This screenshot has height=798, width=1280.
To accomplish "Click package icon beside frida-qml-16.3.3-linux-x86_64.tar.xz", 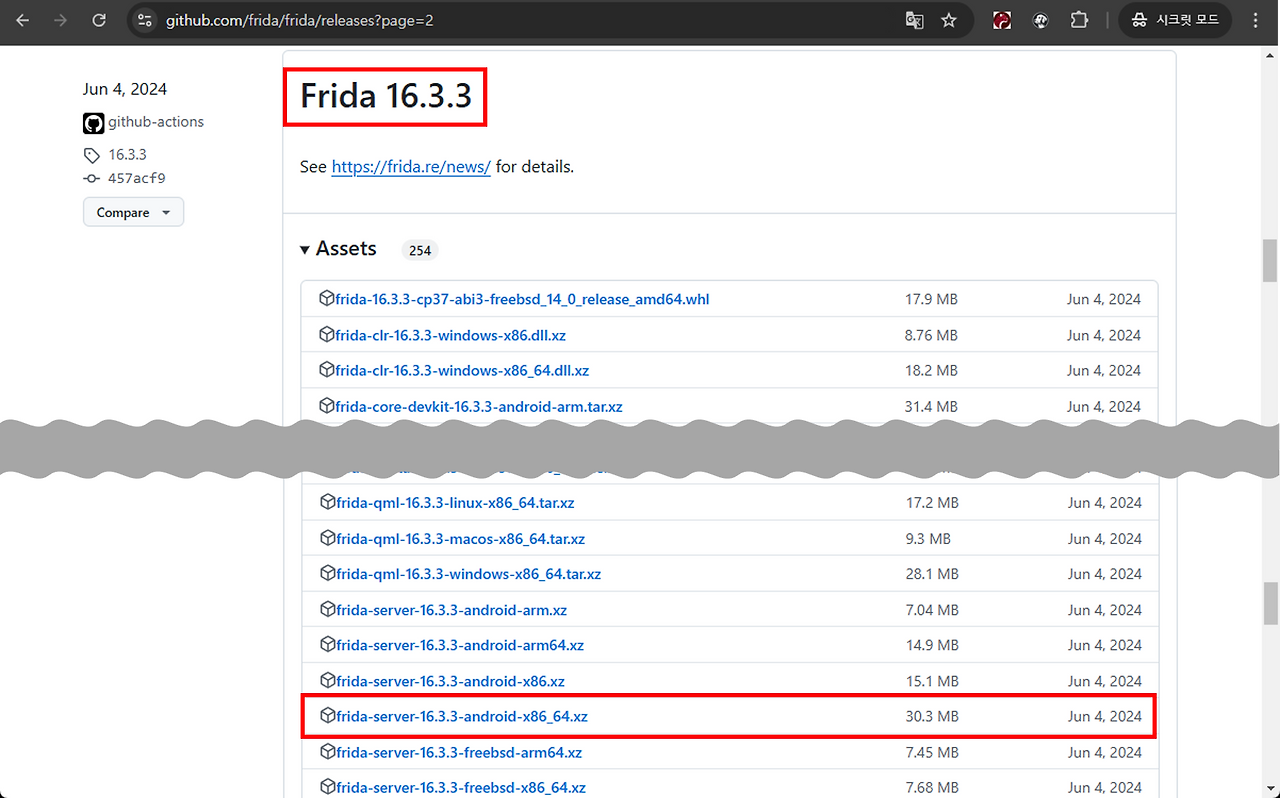I will (326, 502).
